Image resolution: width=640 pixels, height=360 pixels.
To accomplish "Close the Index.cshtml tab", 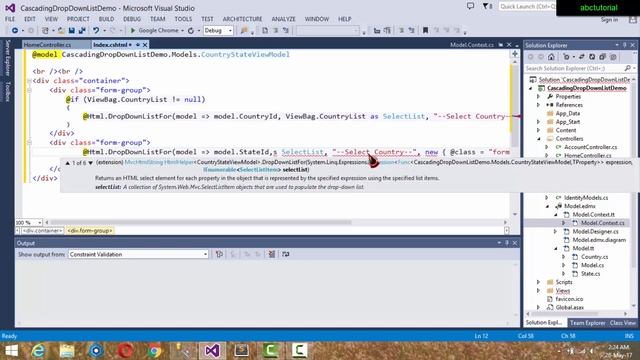I will coord(145,44).
